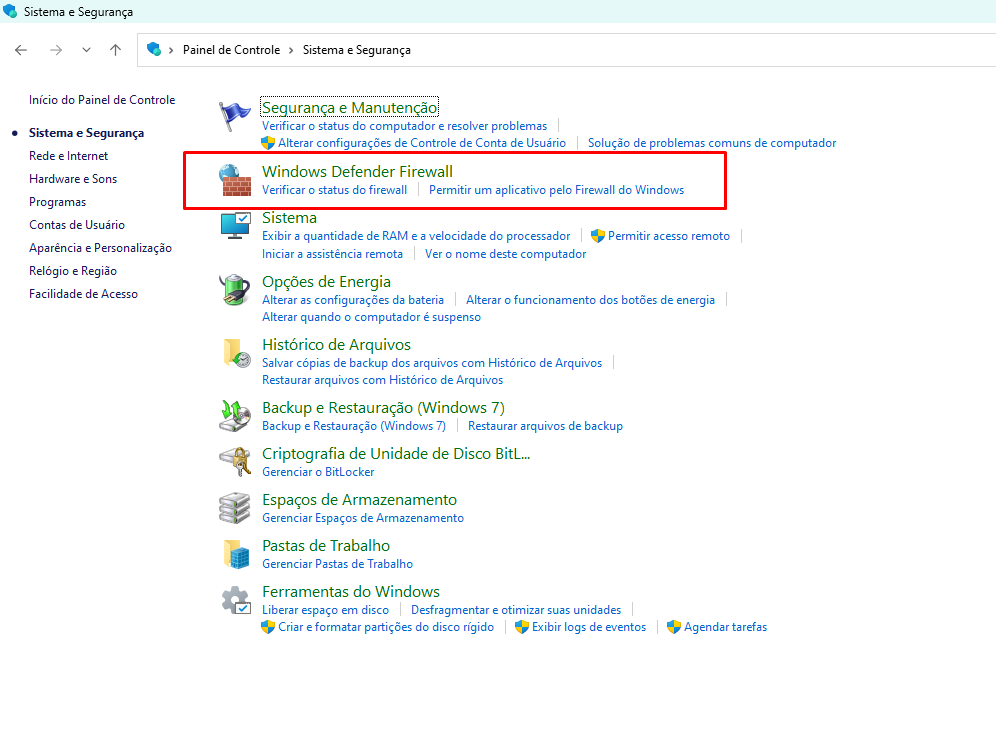
Task: Click Verificar o status do firewall
Action: [x=335, y=190]
